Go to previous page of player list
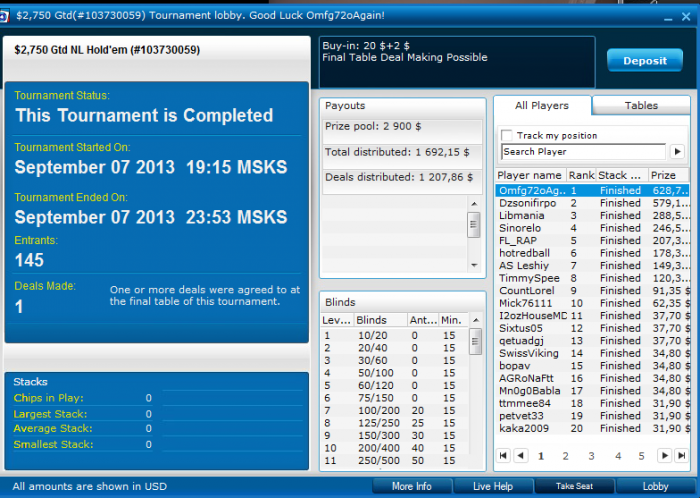Image resolution: width=700 pixels, height=498 pixels. (x=520, y=456)
